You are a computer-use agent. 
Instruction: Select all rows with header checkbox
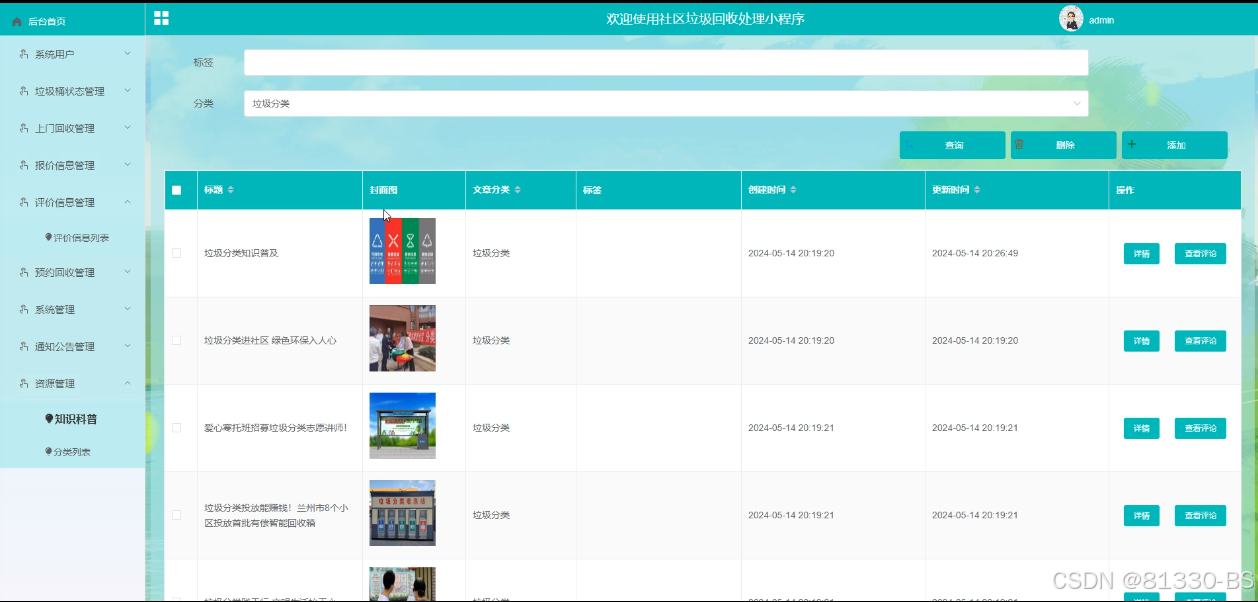click(x=177, y=190)
